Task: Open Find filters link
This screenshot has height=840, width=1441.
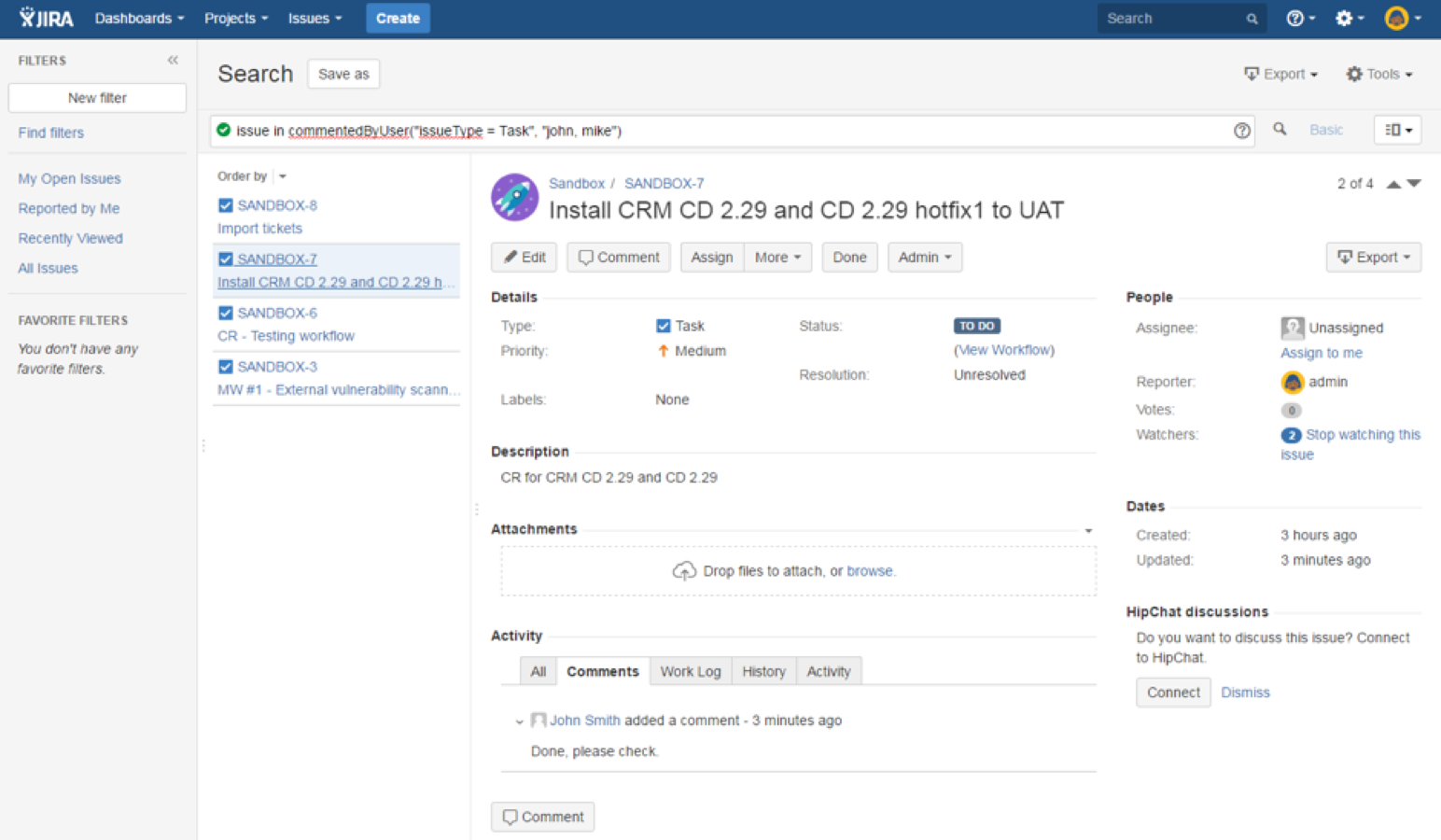Action: click(x=51, y=133)
